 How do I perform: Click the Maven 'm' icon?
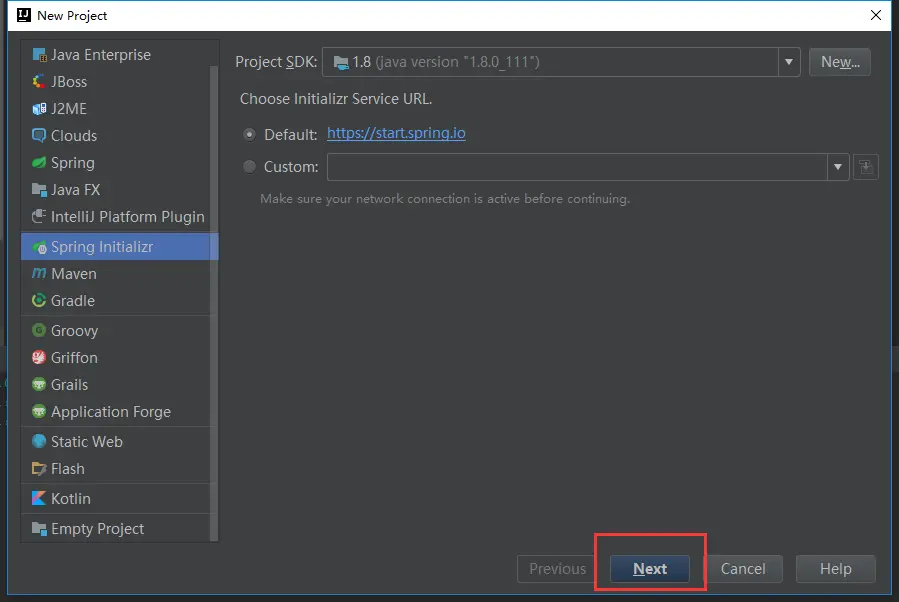pyautogui.click(x=39, y=274)
